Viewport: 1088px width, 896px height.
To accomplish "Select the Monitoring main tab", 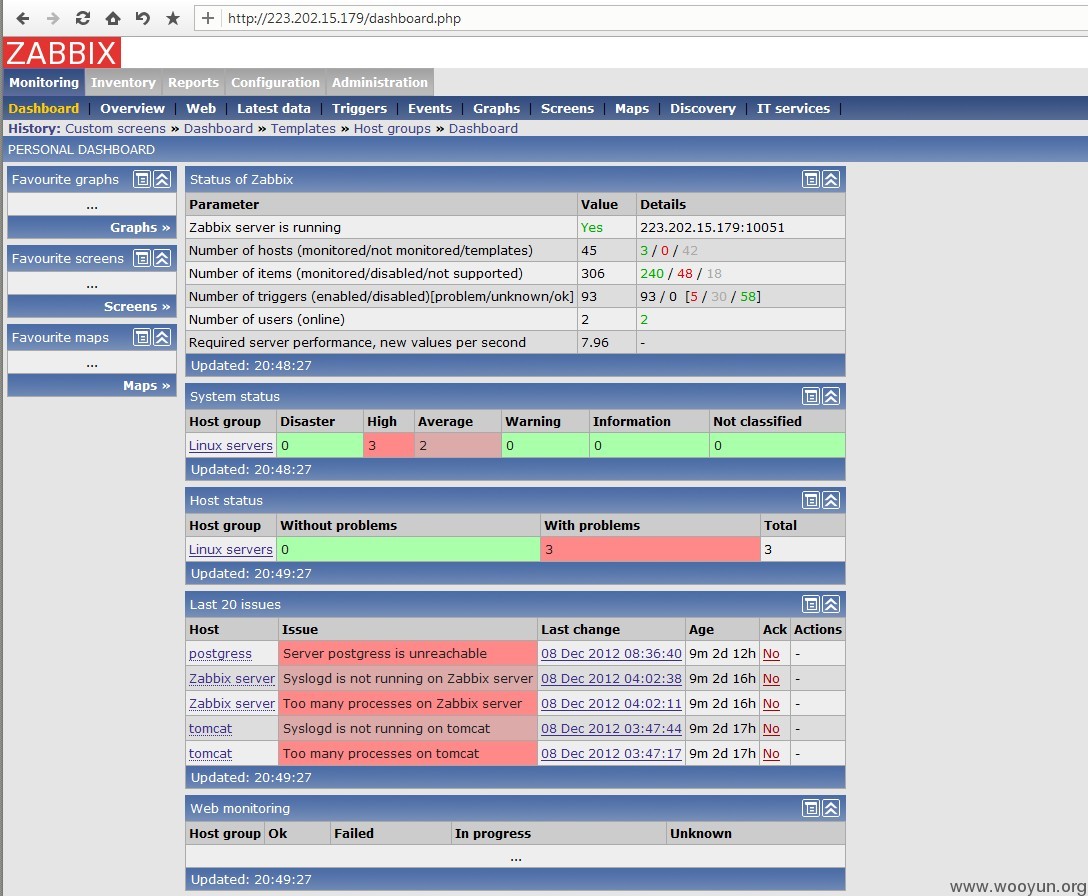I will (44, 82).
